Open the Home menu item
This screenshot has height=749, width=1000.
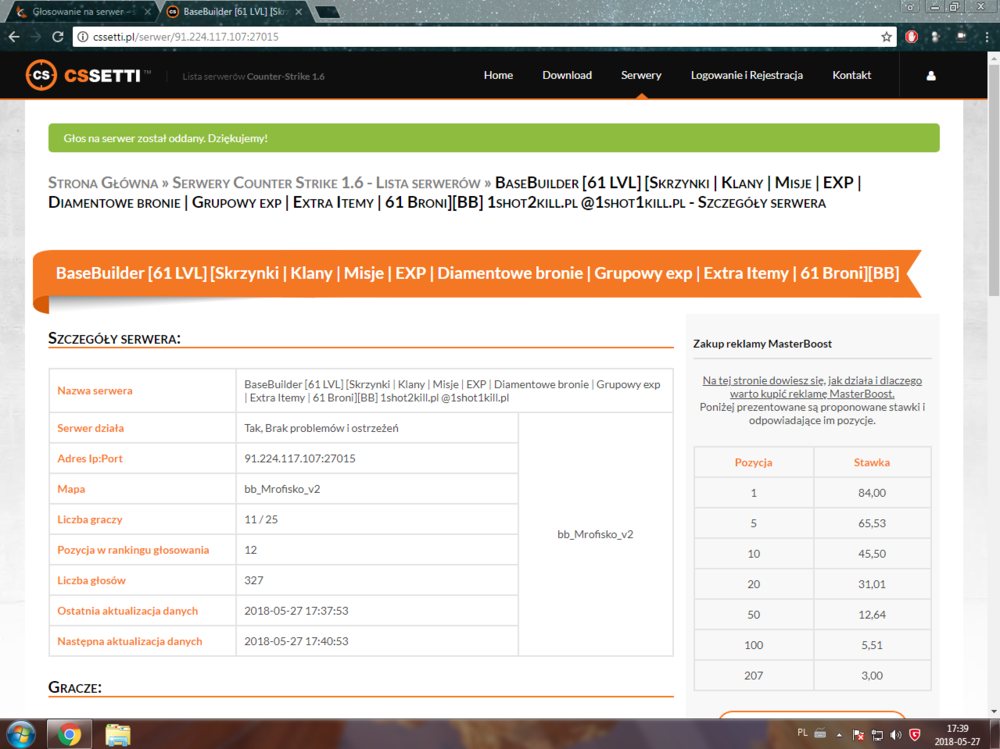tap(498, 75)
